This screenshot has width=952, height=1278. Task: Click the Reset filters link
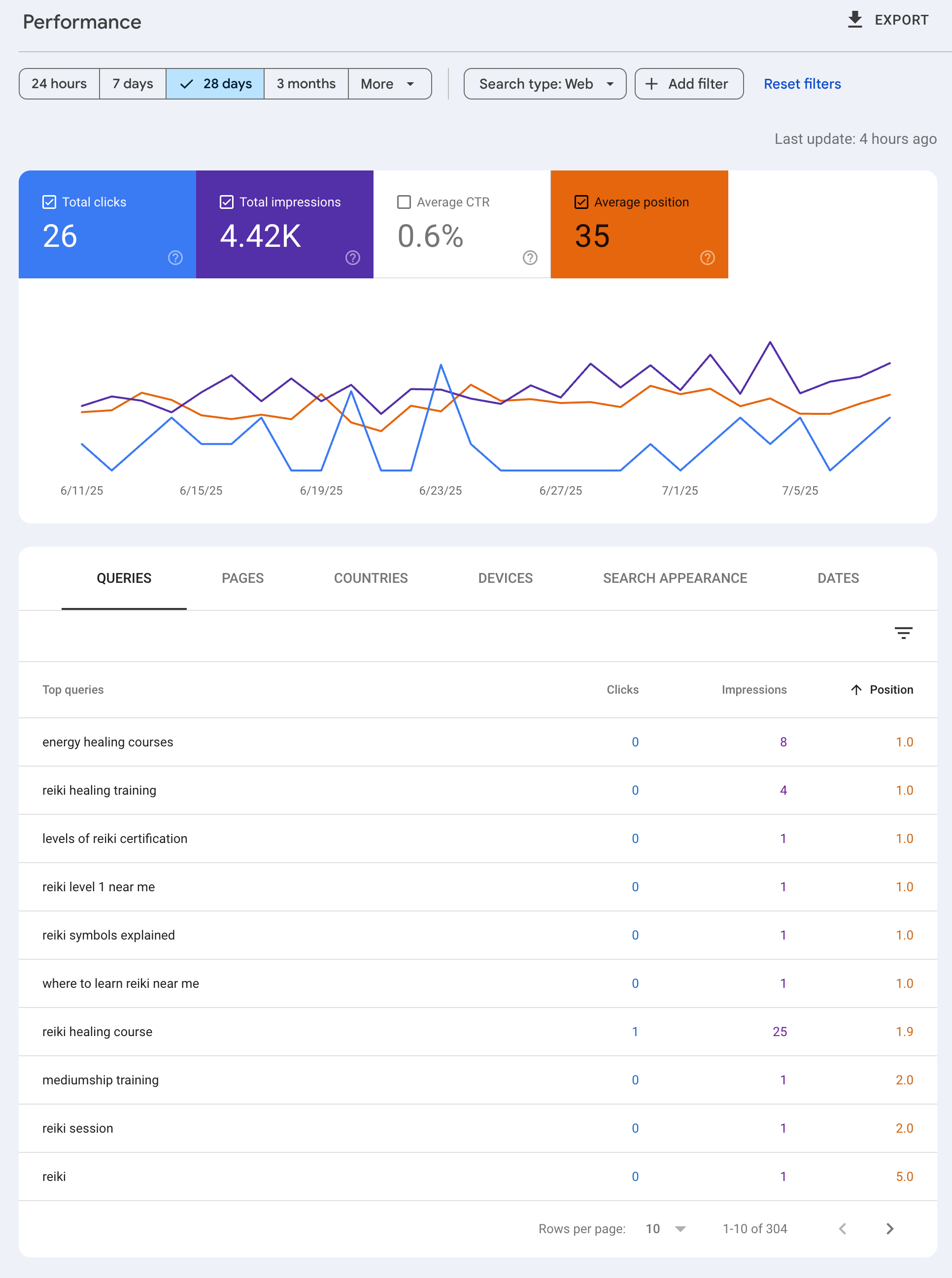pyautogui.click(x=802, y=84)
